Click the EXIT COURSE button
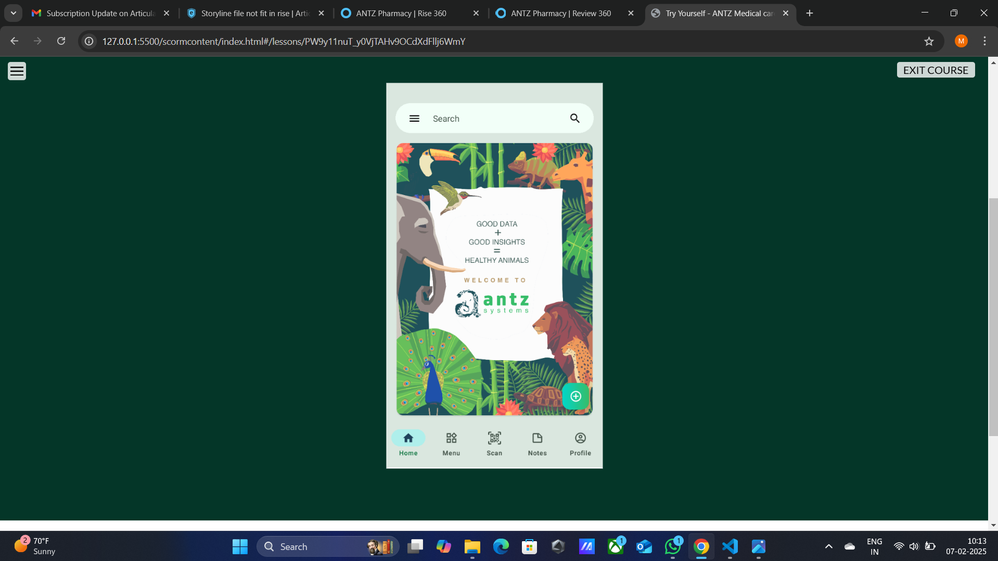998x561 pixels. (935, 70)
